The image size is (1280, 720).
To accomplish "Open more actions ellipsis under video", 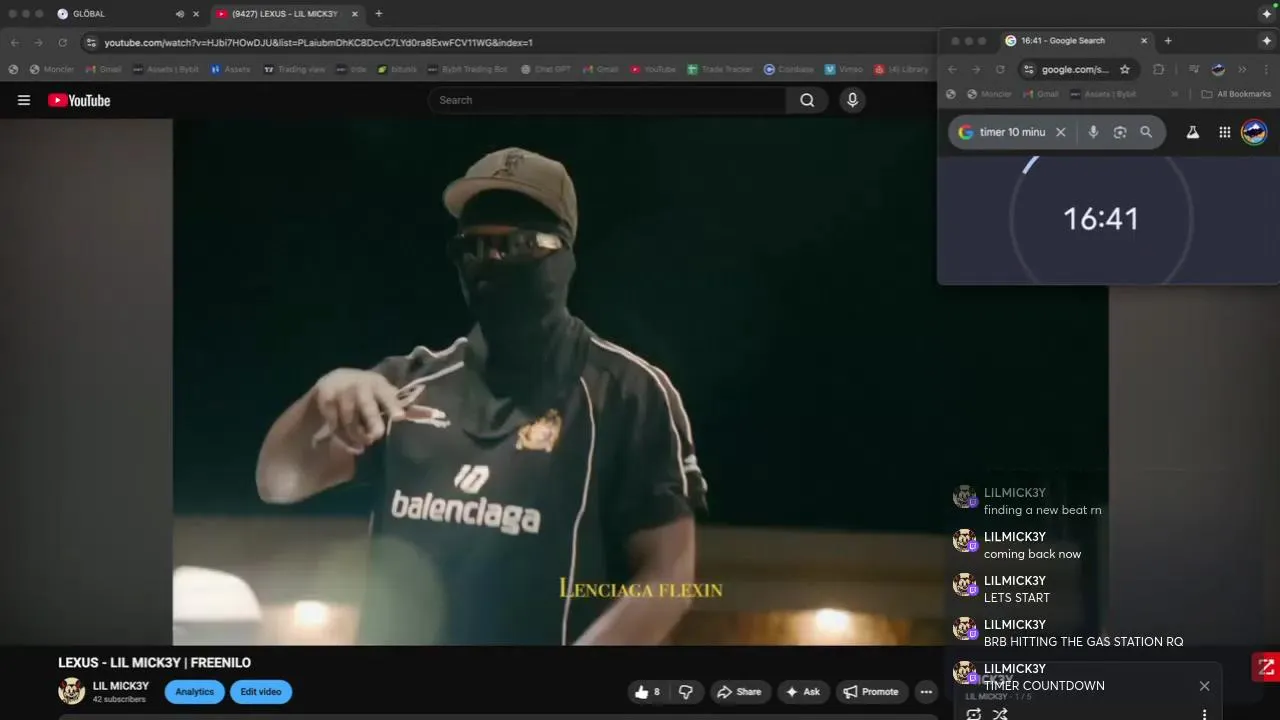I will pos(926,692).
